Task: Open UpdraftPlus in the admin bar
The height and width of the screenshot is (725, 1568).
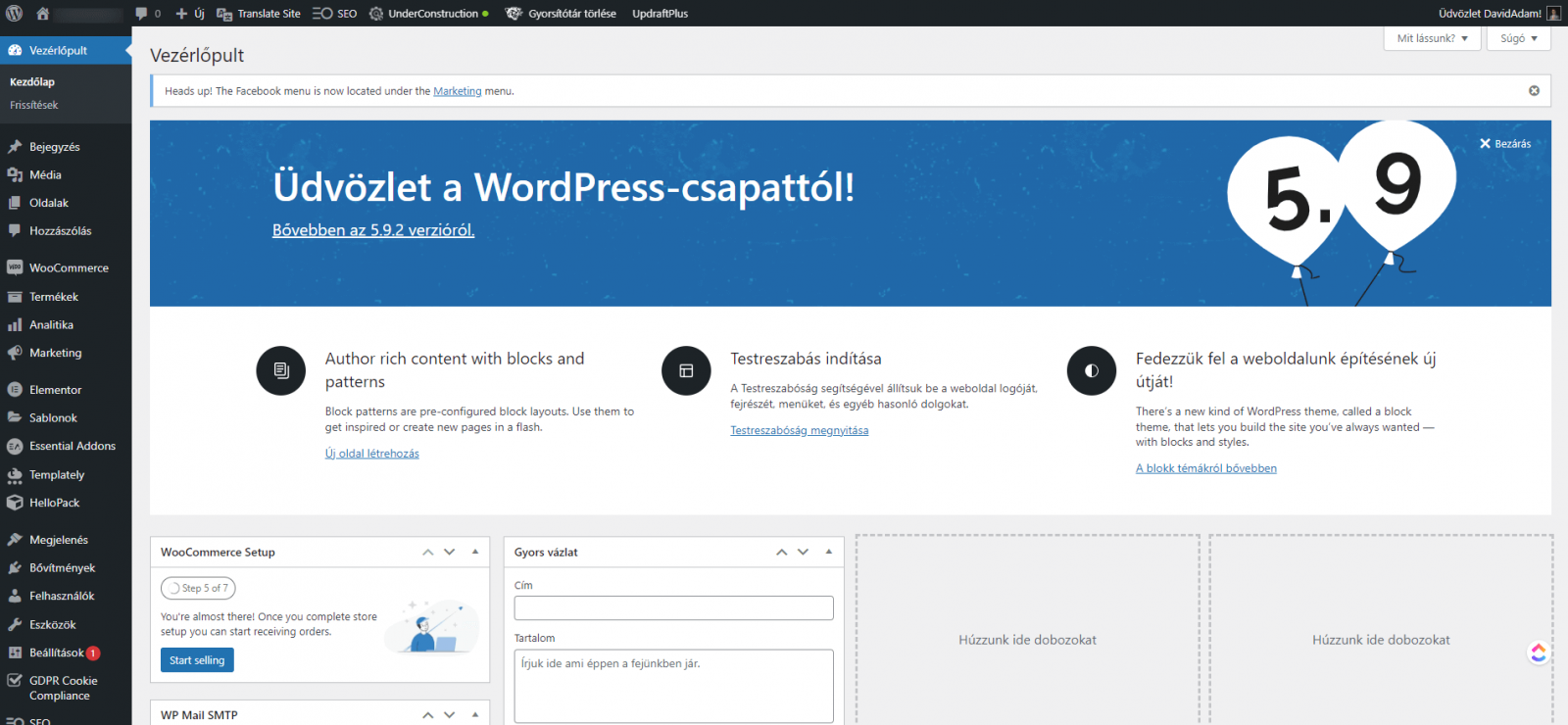Action: [x=660, y=14]
